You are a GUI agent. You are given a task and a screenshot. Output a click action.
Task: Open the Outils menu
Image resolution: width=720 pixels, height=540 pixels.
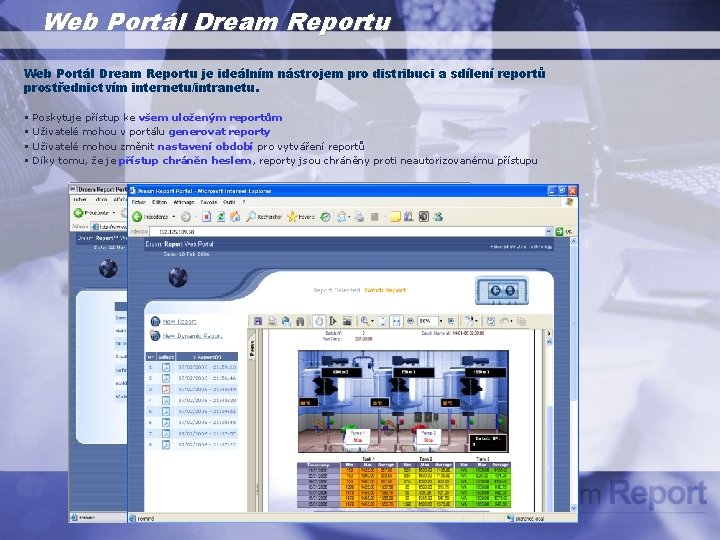(x=229, y=202)
